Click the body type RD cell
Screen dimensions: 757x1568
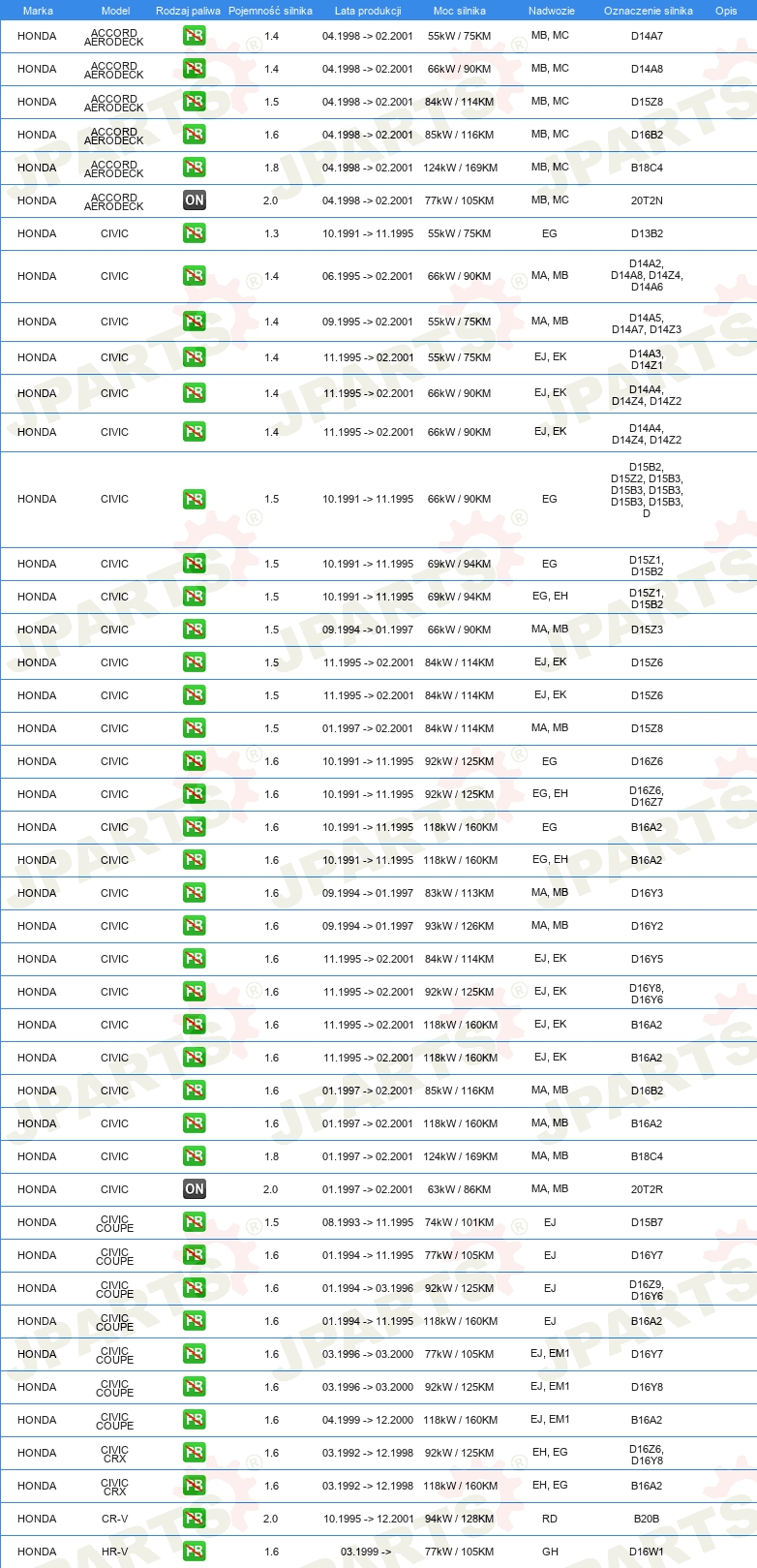(550, 1519)
